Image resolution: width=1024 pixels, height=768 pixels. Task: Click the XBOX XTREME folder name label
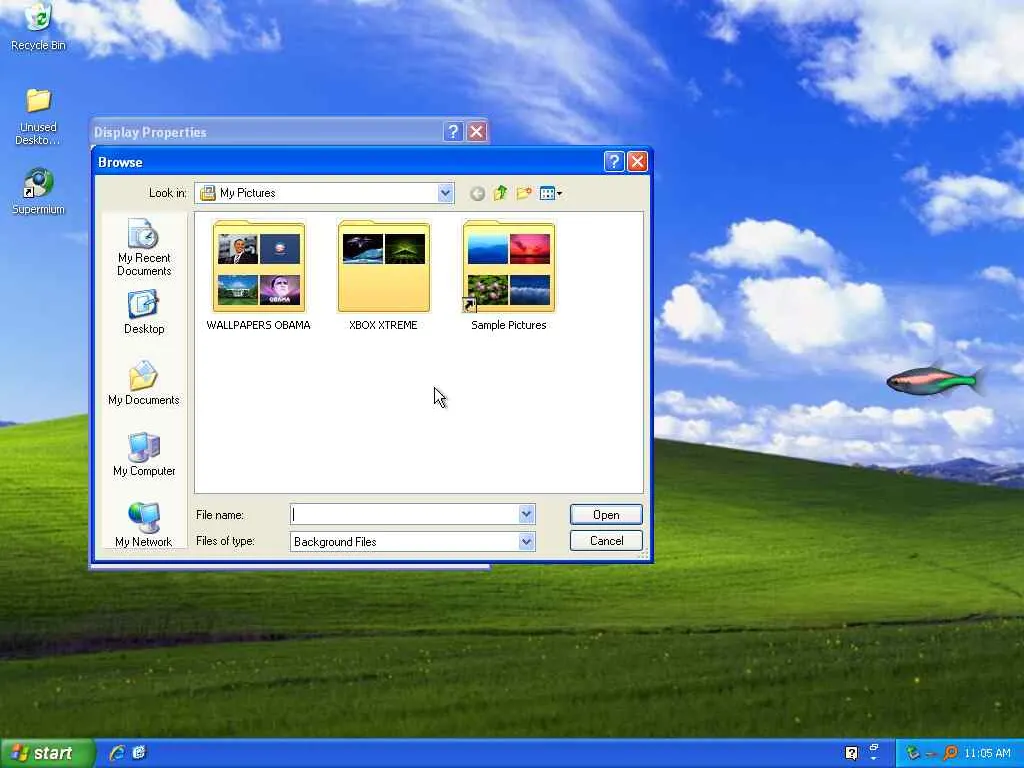[x=383, y=325]
